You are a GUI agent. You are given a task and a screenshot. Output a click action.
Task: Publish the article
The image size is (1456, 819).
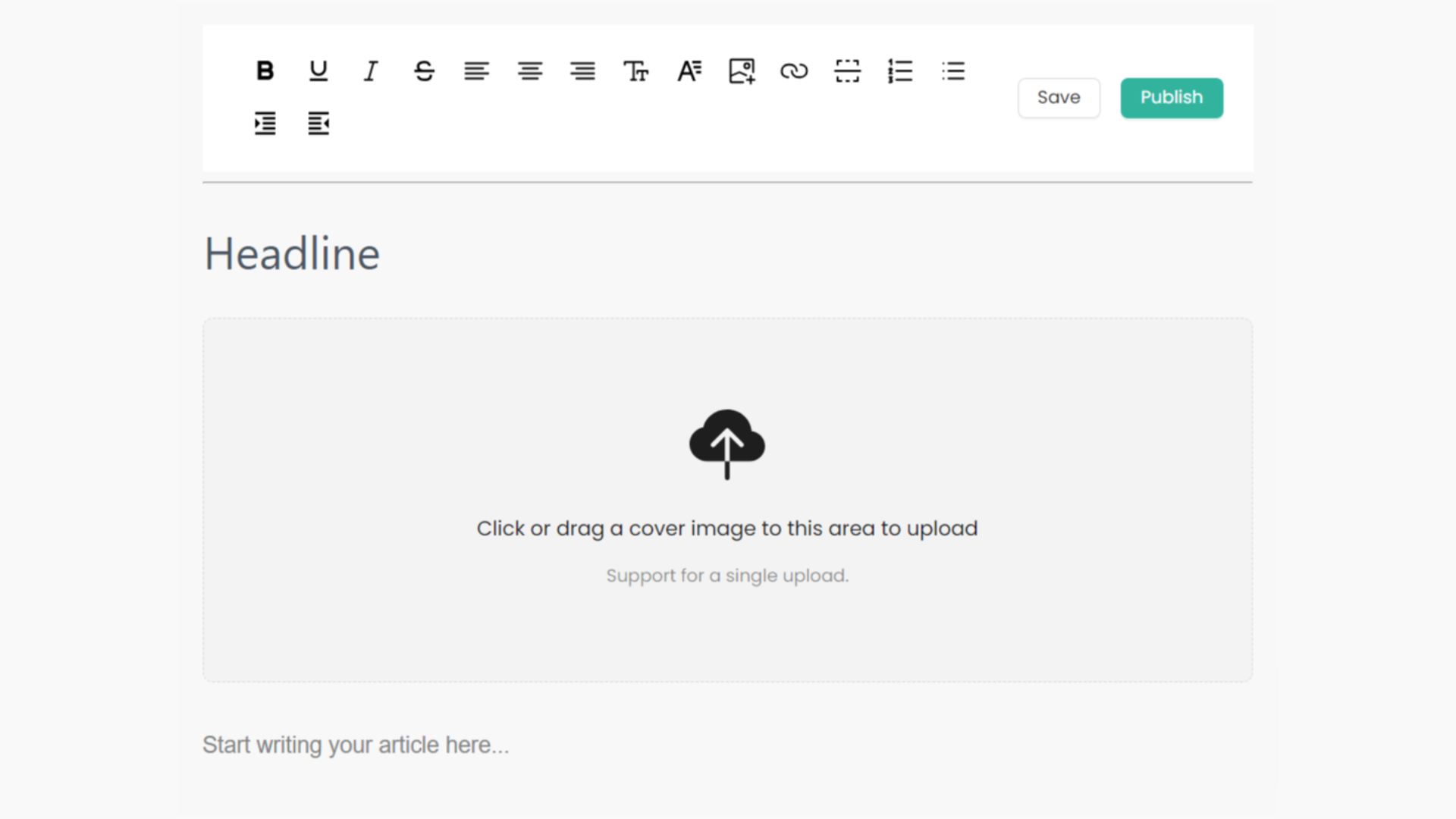1172,98
